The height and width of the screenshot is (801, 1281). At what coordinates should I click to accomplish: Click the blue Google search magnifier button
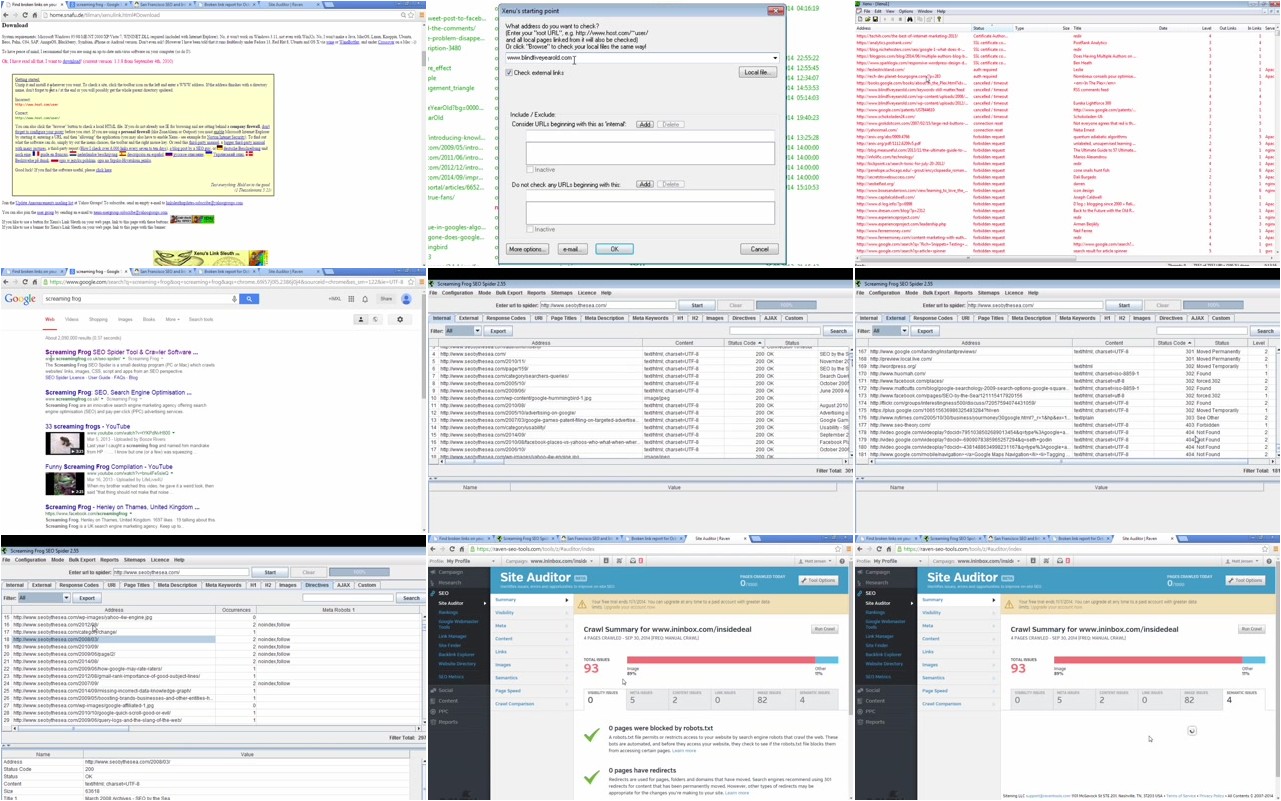tap(249, 298)
